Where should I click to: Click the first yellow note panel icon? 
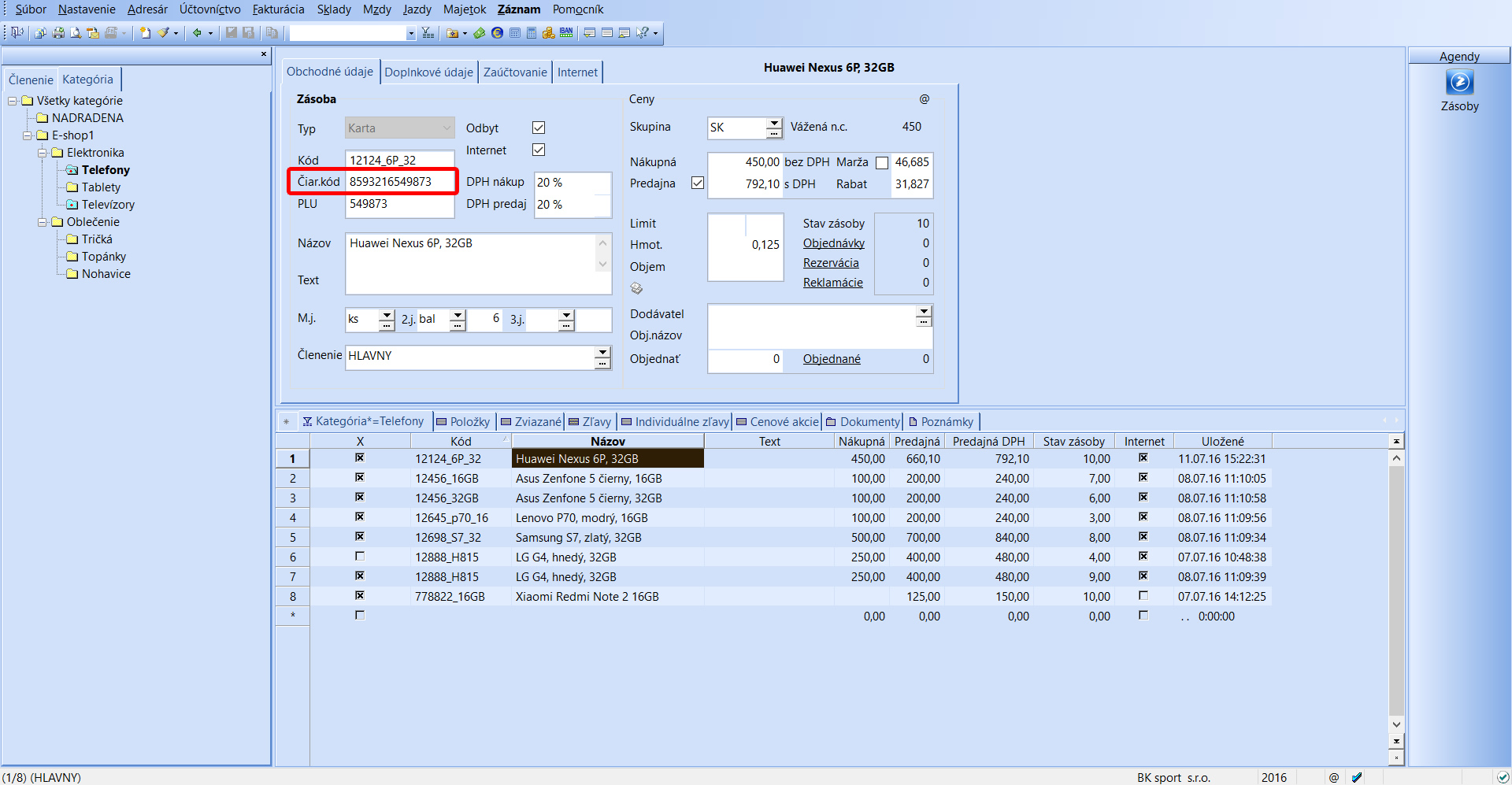(589, 32)
